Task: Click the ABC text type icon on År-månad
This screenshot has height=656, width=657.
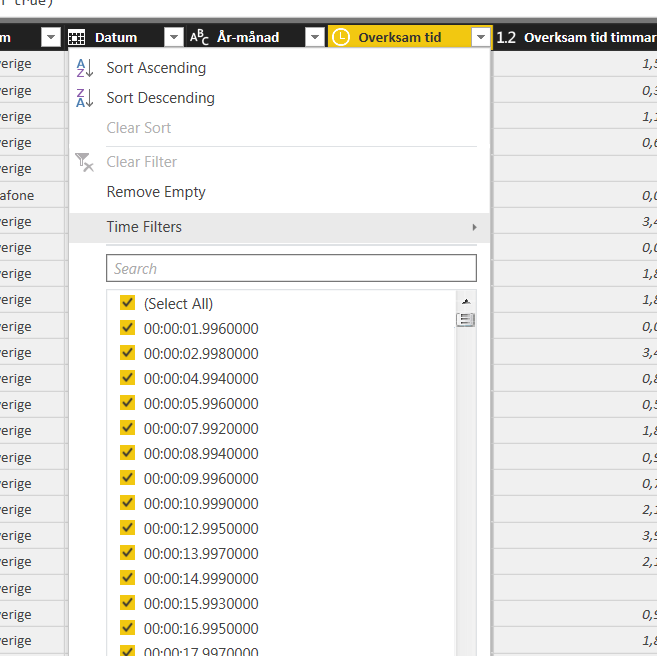Action: [x=199, y=37]
